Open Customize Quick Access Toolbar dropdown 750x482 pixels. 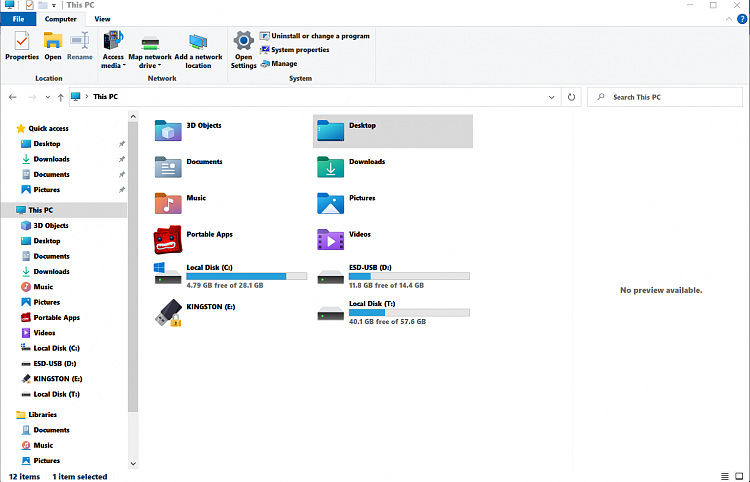[x=54, y=6]
